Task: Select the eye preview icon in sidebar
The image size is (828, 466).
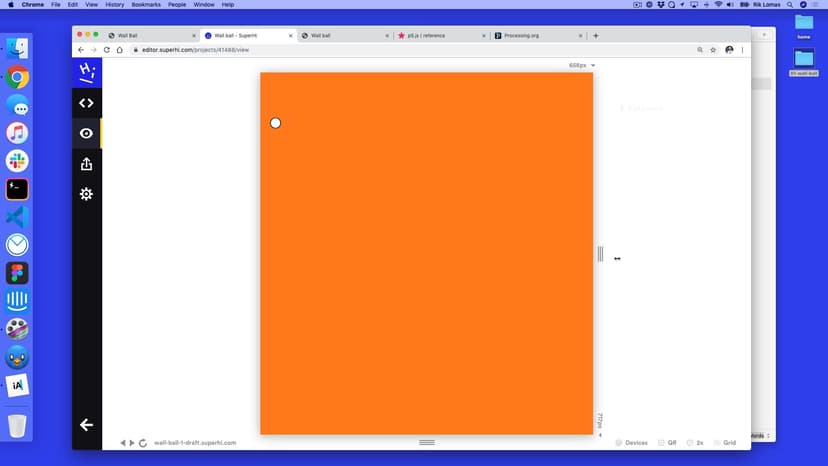Action: (x=86, y=133)
